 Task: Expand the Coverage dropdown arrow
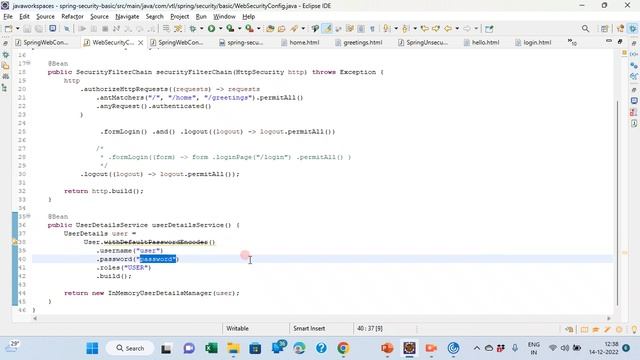coord(239,29)
